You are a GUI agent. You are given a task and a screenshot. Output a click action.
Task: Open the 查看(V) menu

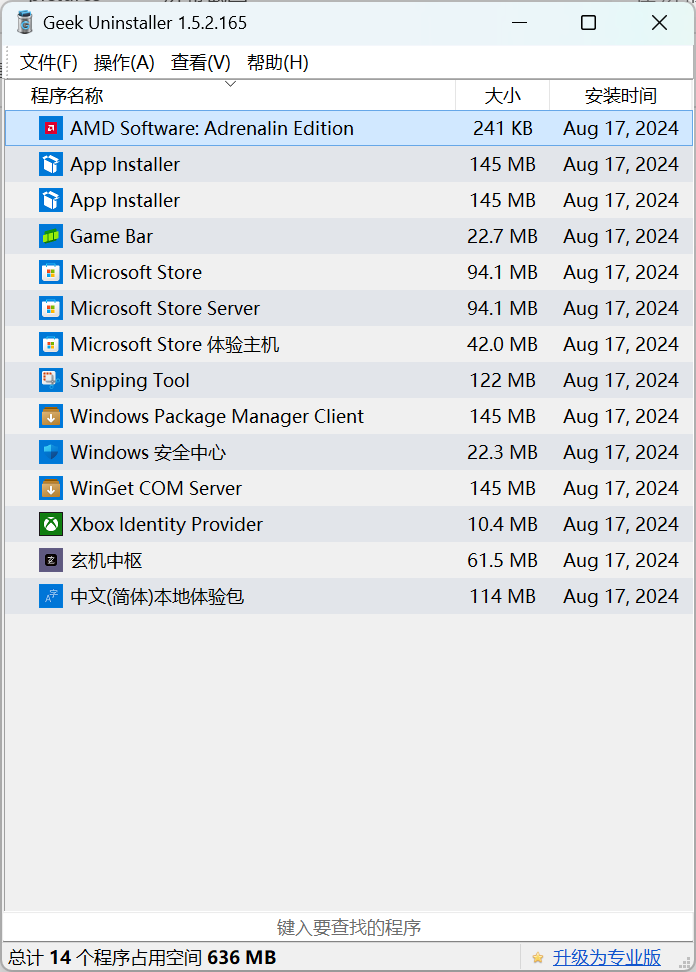tap(201, 62)
